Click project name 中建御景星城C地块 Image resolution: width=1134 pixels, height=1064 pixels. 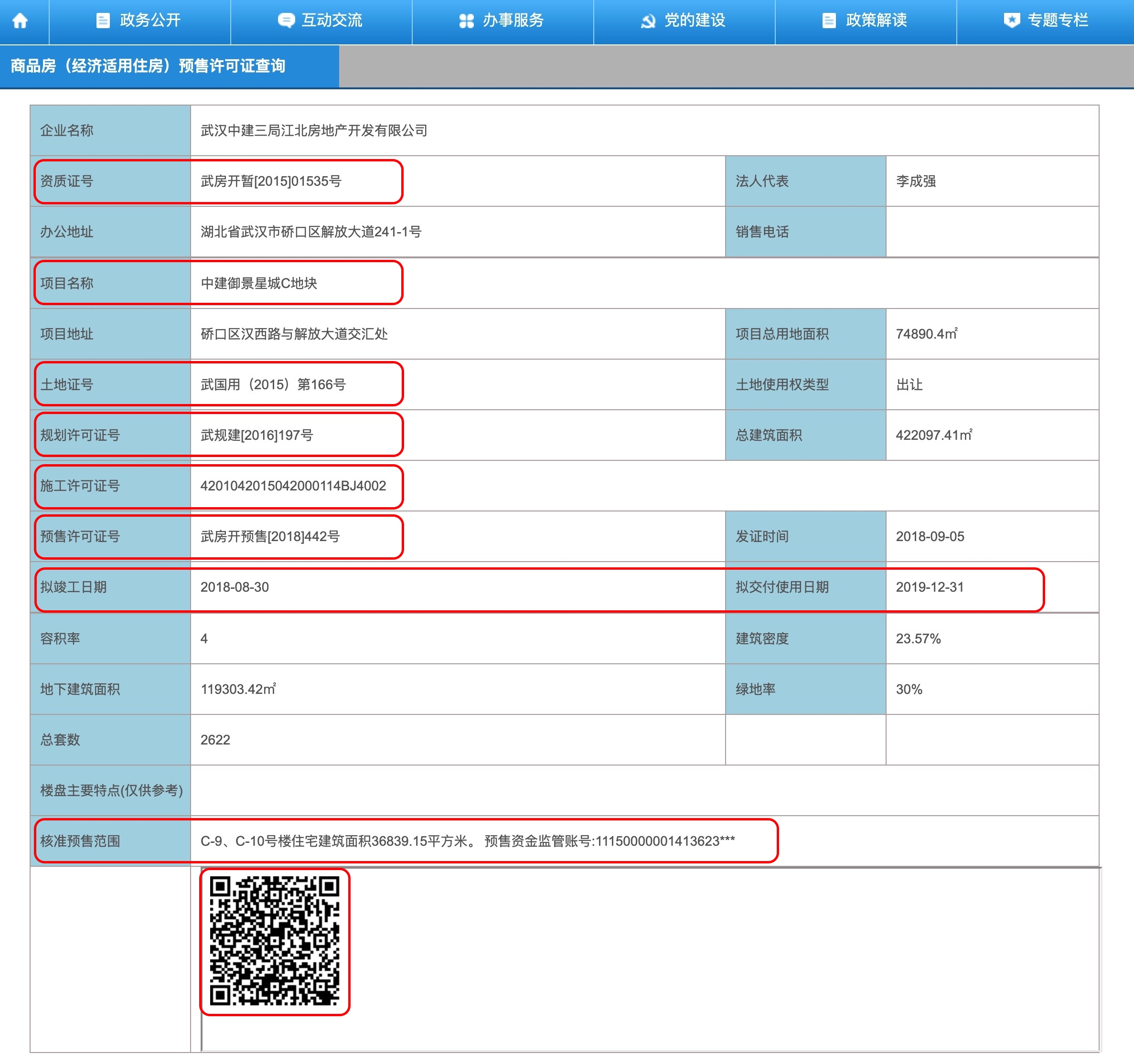point(258,283)
